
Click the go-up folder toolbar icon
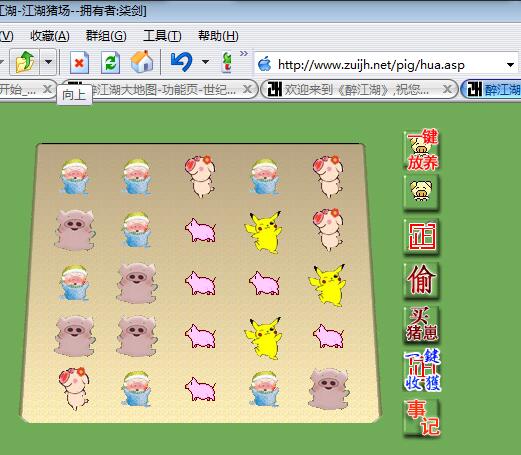tap(25, 62)
